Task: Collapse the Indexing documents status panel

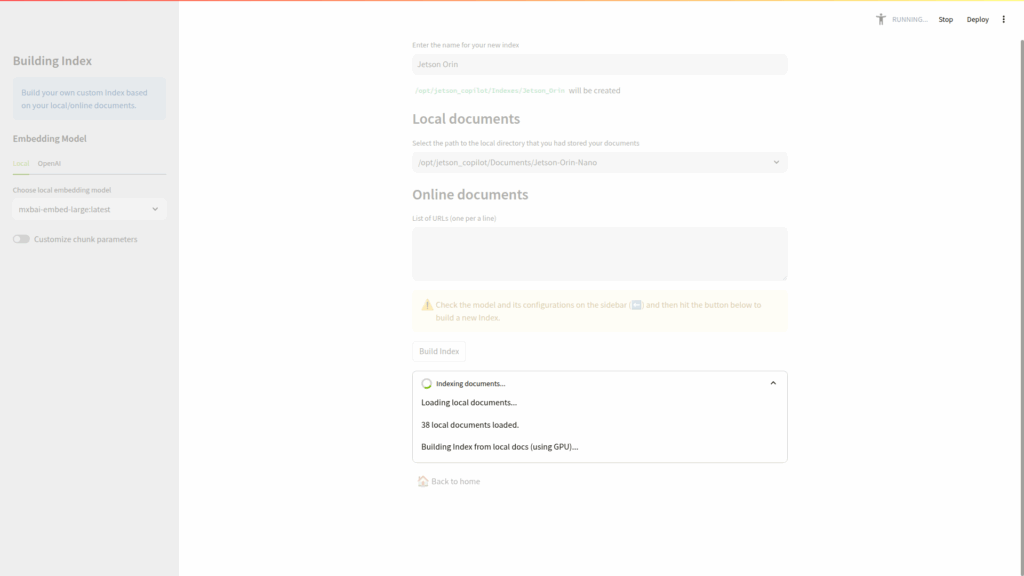Action: coord(773,383)
